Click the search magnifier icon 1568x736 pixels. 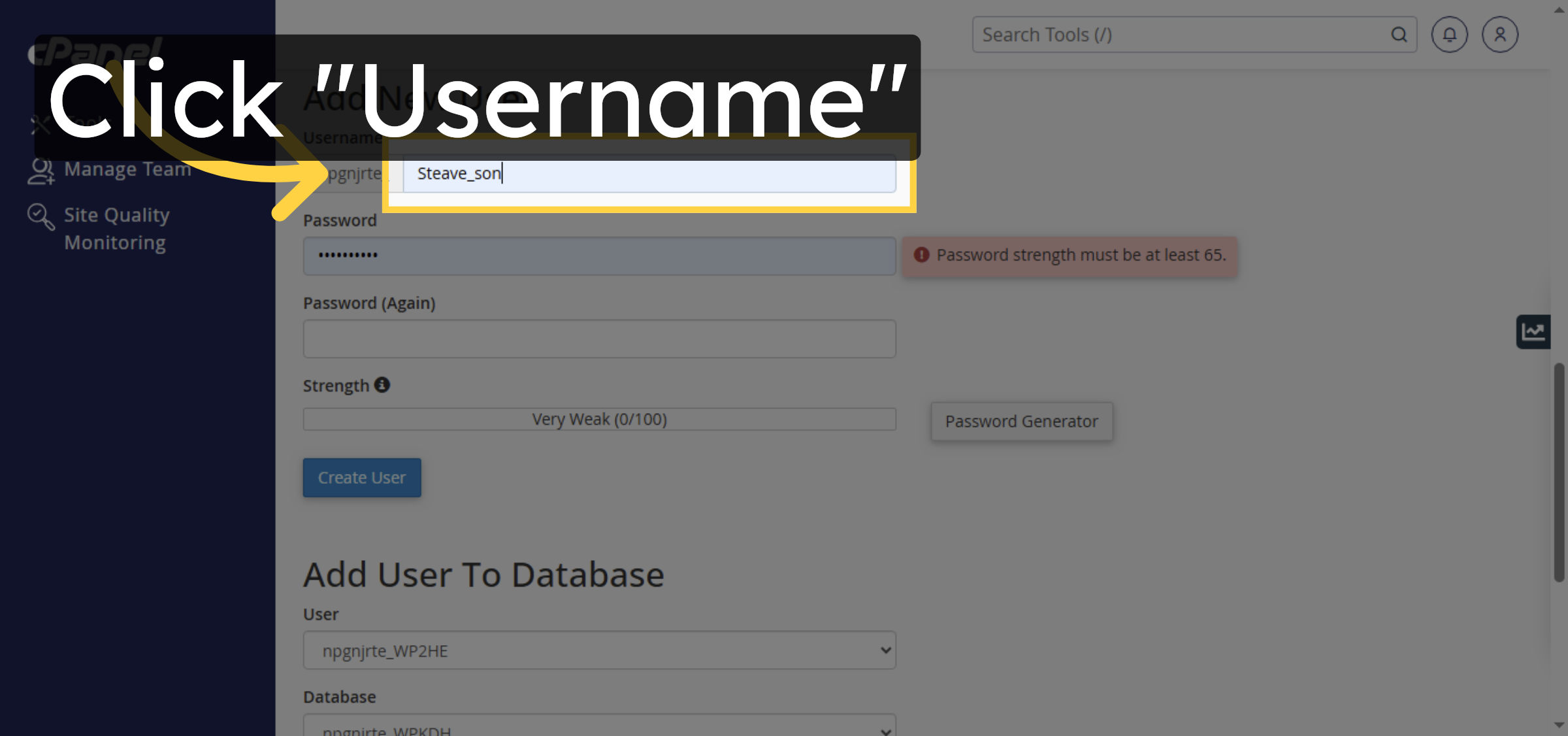pyautogui.click(x=1399, y=34)
